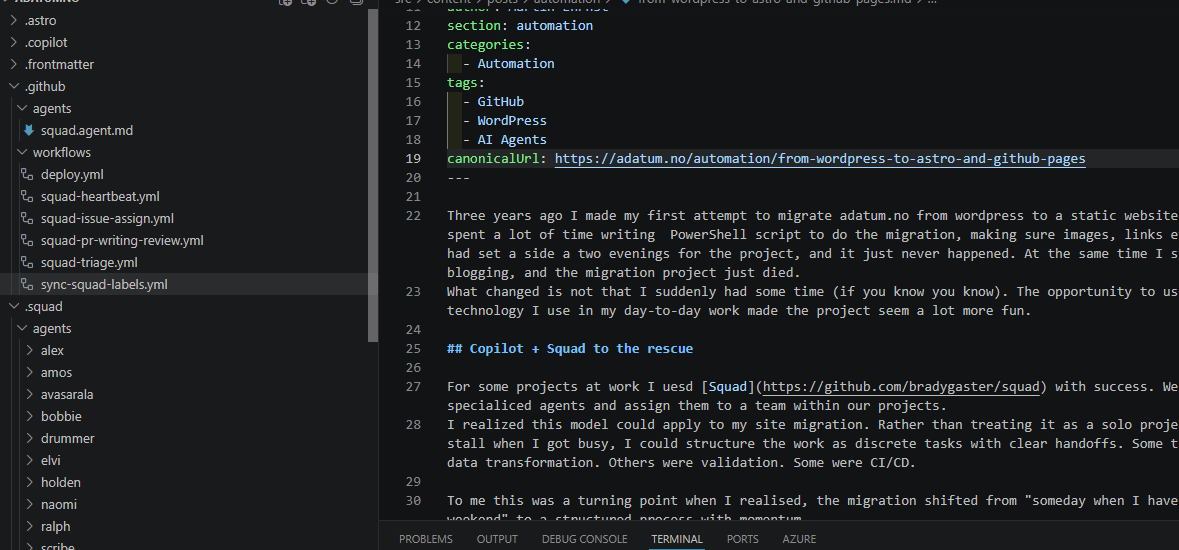1179x550 pixels.
Task: Click the squad-heartbeat.yml file icon
Action: pyautogui.click(x=28, y=196)
